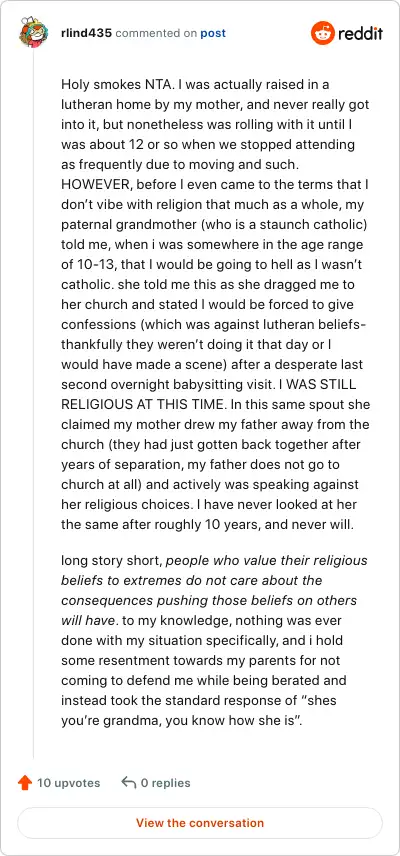Click the italicized "people who value their religious" sentence
This screenshot has height=856, width=400.
[267, 561]
